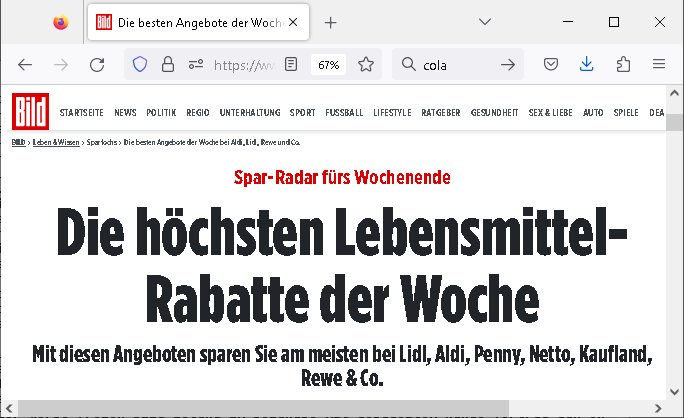Open the NEWS section
The image size is (684, 418).
[125, 113]
